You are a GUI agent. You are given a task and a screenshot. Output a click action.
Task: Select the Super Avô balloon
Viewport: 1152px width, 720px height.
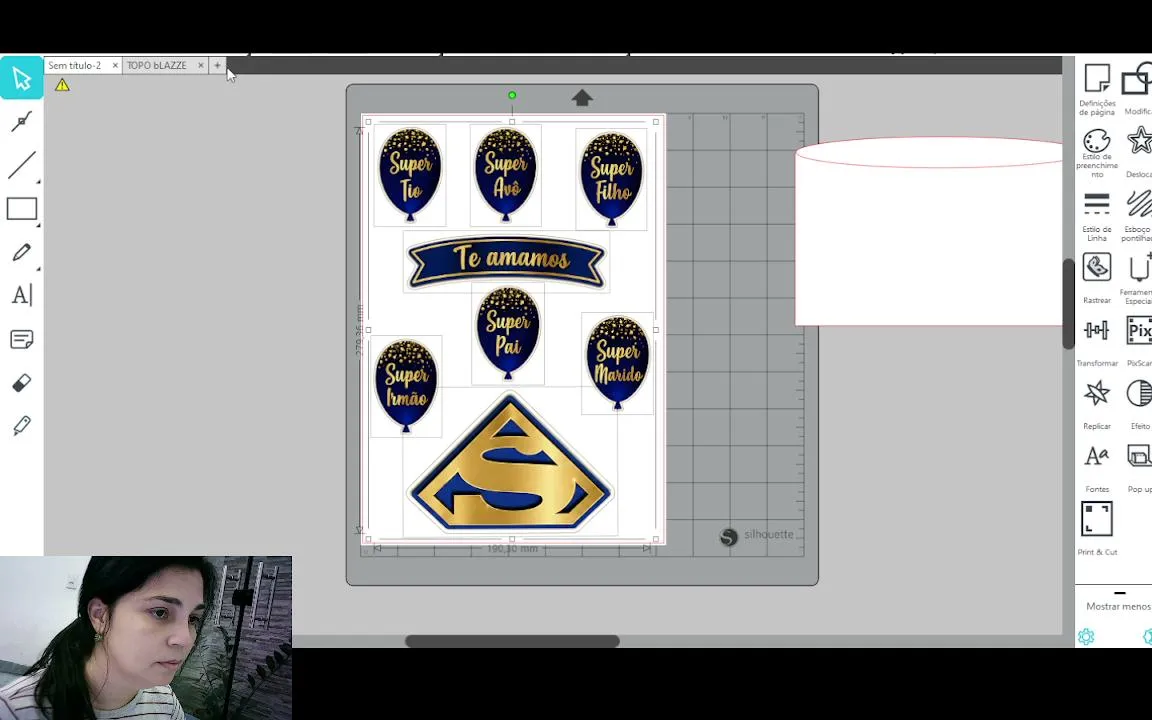click(505, 175)
